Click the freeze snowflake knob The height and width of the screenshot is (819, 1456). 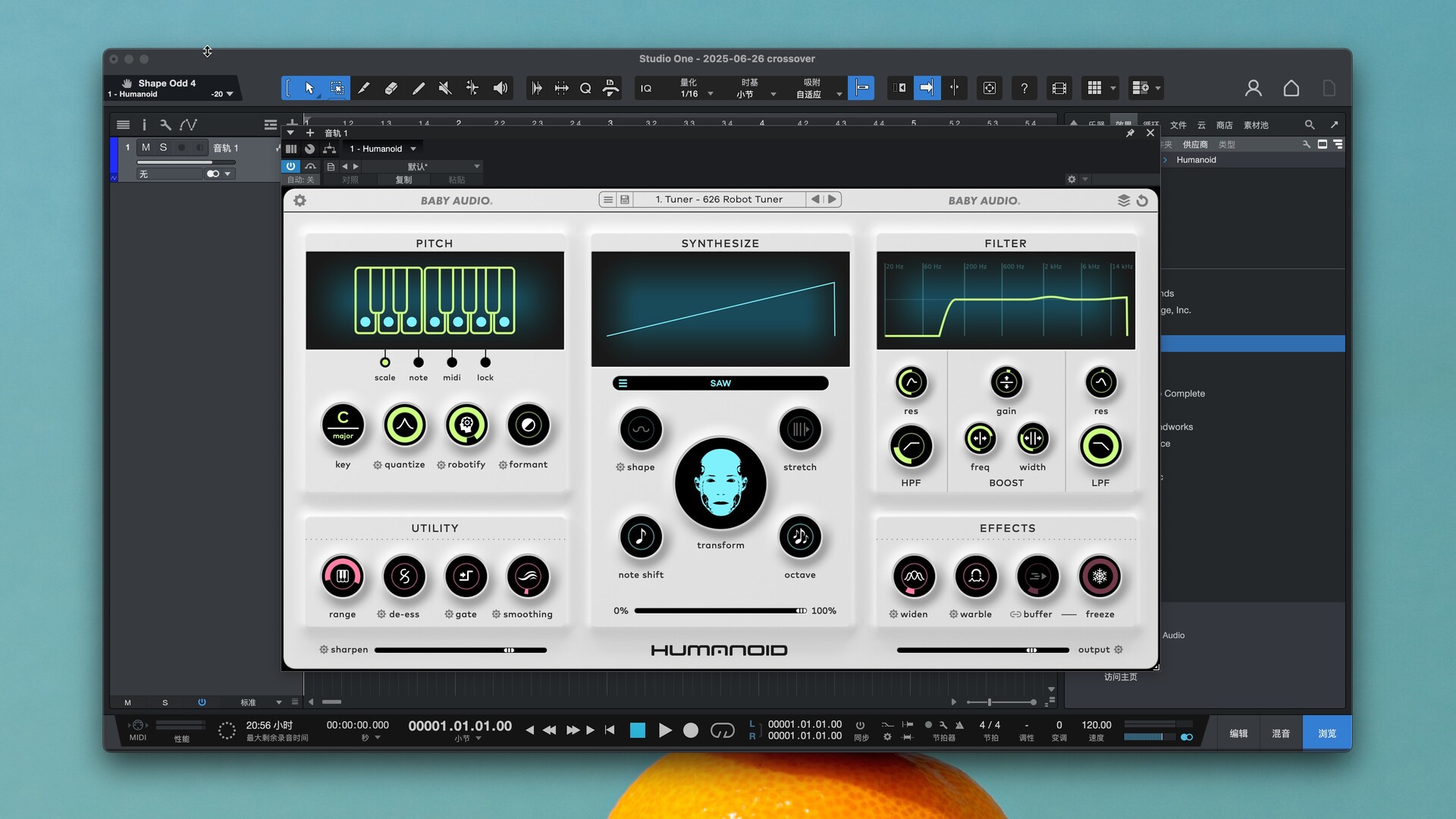point(1100,576)
